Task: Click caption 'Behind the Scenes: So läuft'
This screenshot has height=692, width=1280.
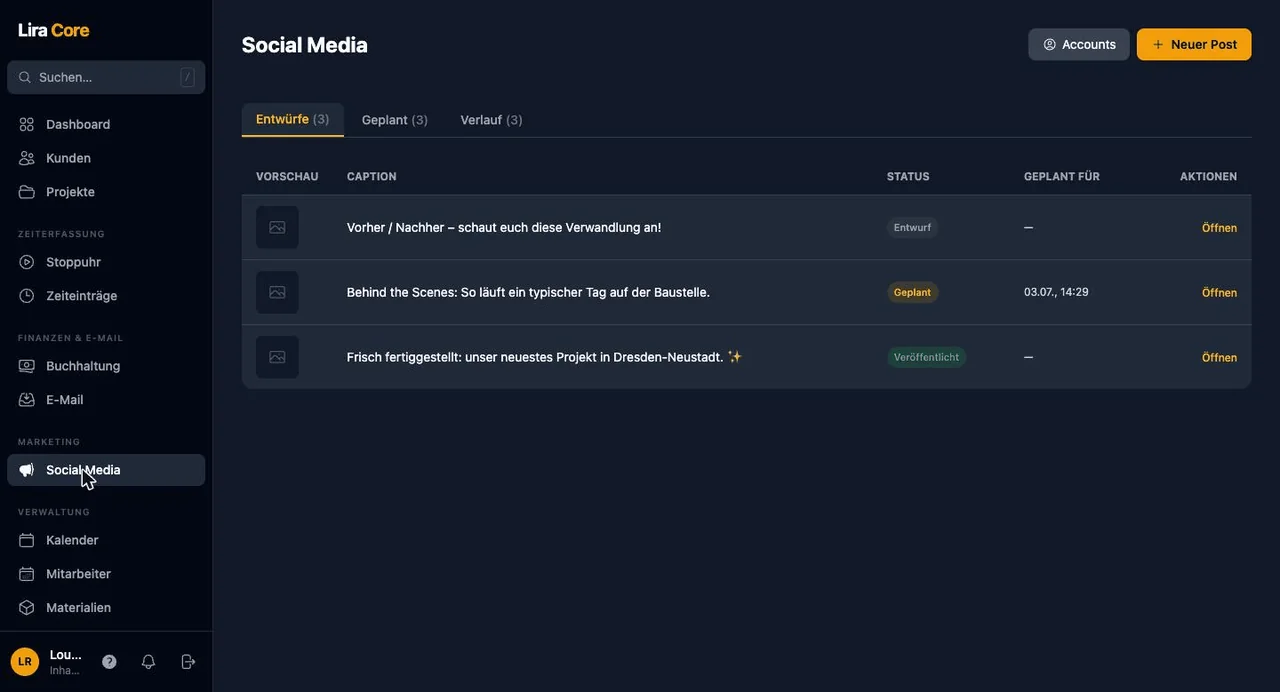Action: [528, 292]
